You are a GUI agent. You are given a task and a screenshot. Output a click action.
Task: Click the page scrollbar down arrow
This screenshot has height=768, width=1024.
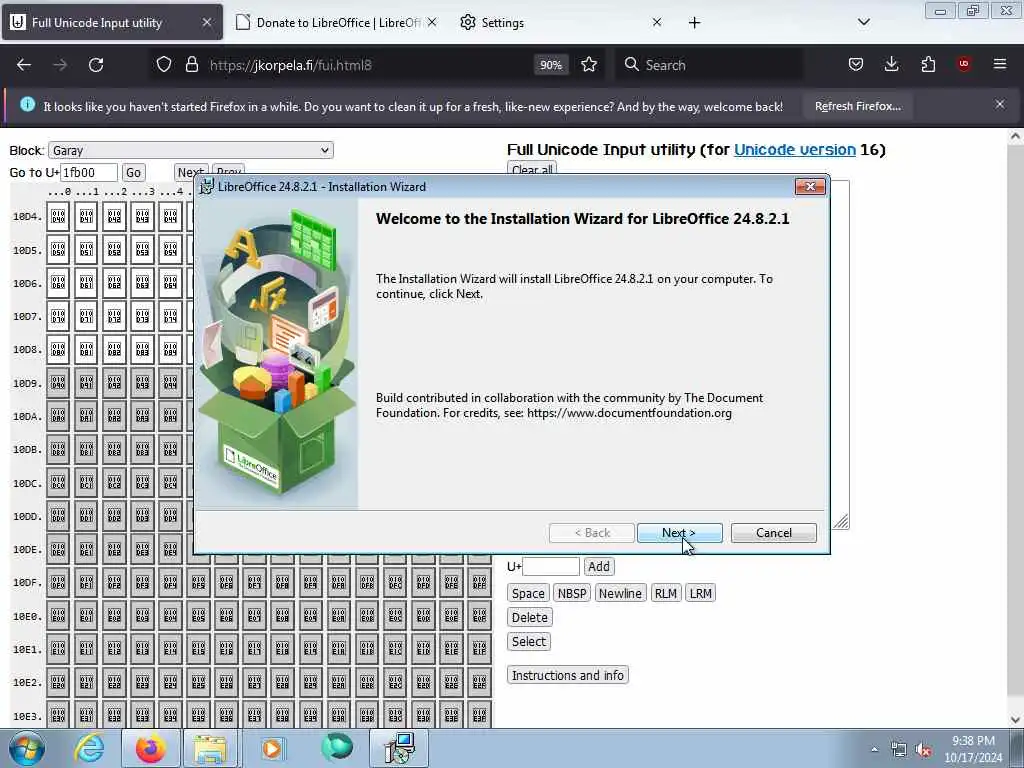(1016, 720)
